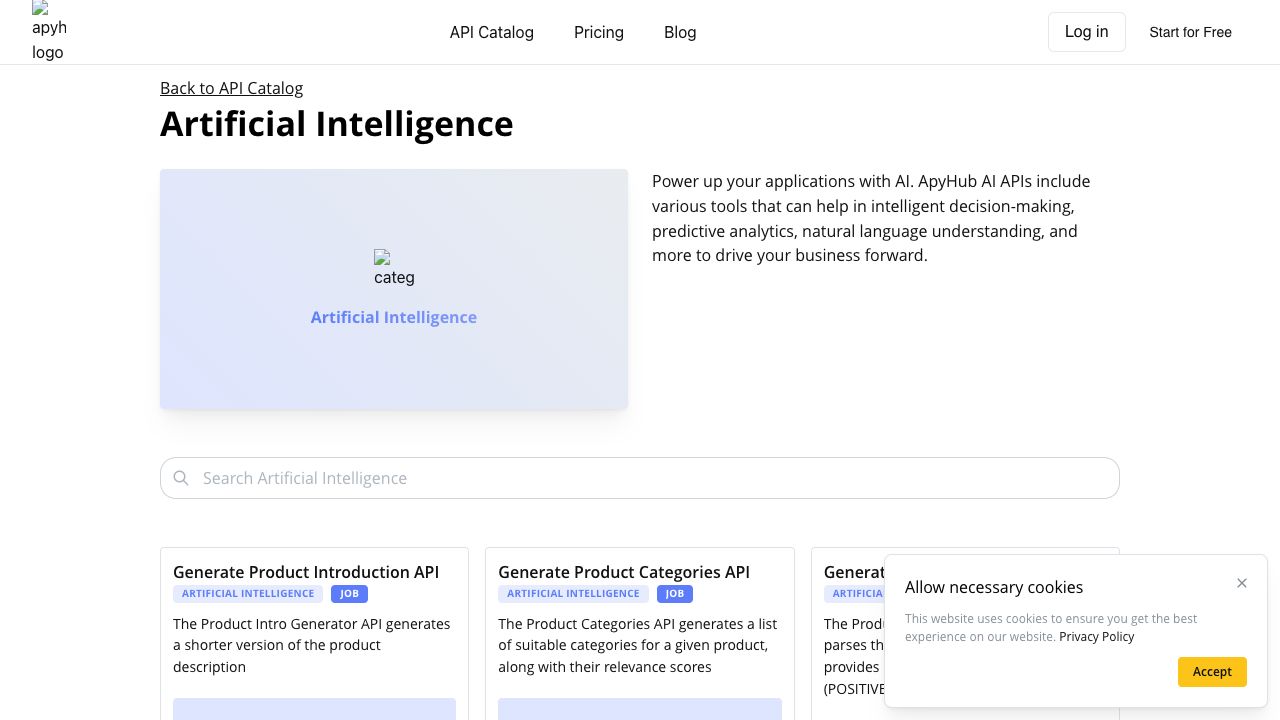
Task: Open the Blog nav item
Action: point(680,32)
